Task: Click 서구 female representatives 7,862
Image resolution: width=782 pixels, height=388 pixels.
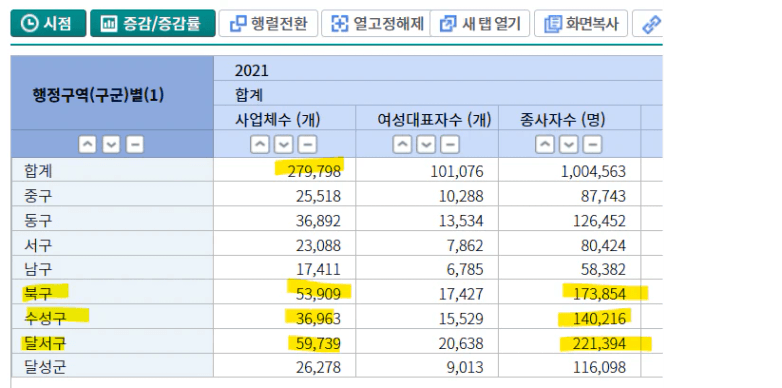Action: (x=465, y=245)
